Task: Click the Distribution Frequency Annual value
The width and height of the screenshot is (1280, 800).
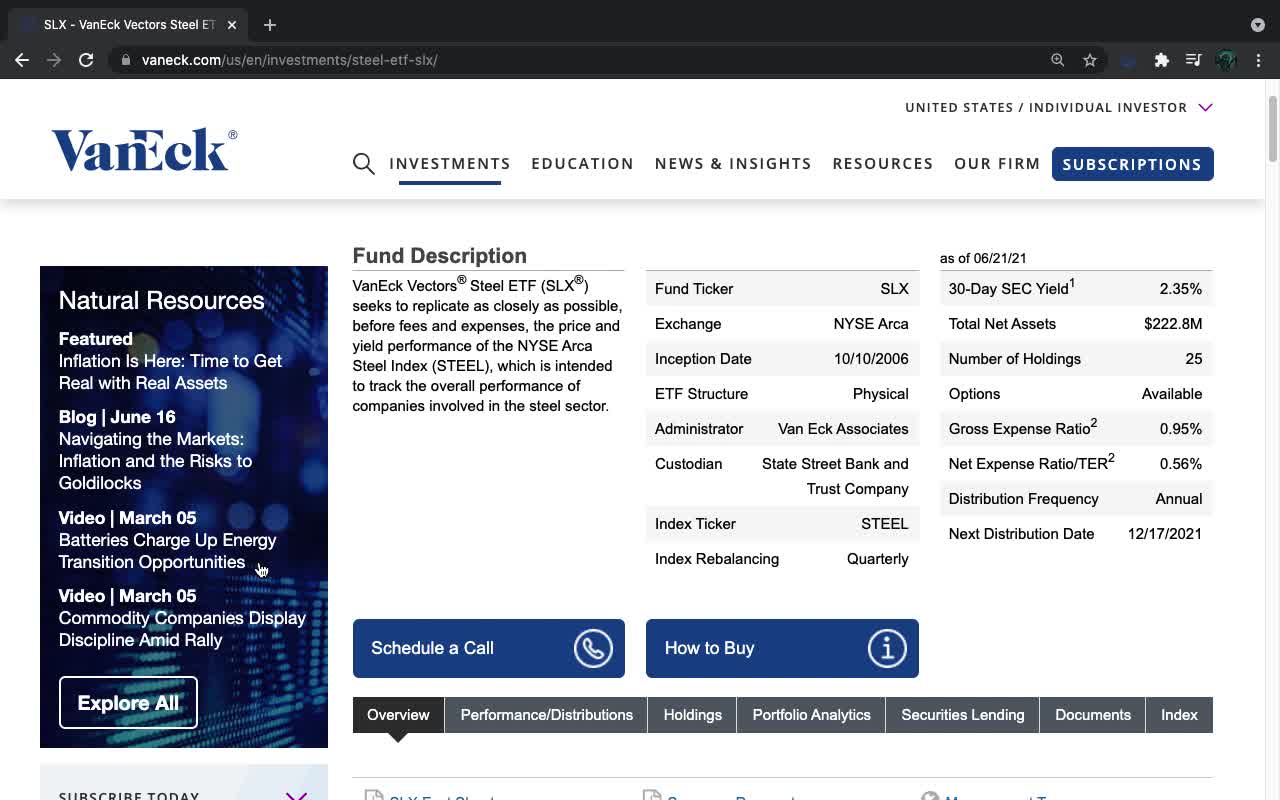Action: (1179, 499)
